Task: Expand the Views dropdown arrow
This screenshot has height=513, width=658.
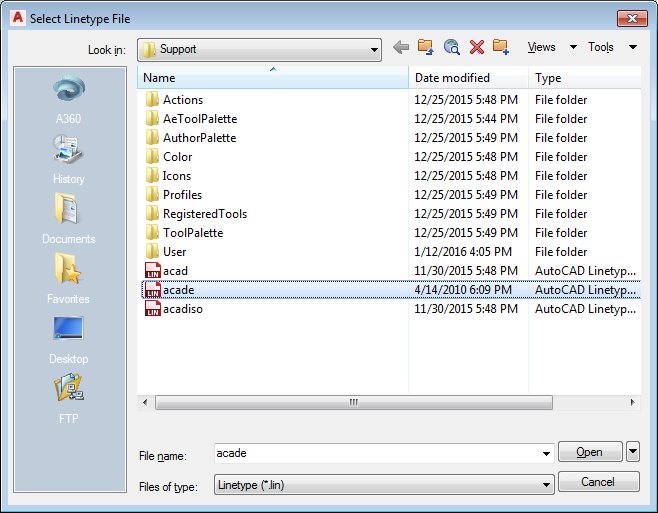Action: click(x=573, y=47)
